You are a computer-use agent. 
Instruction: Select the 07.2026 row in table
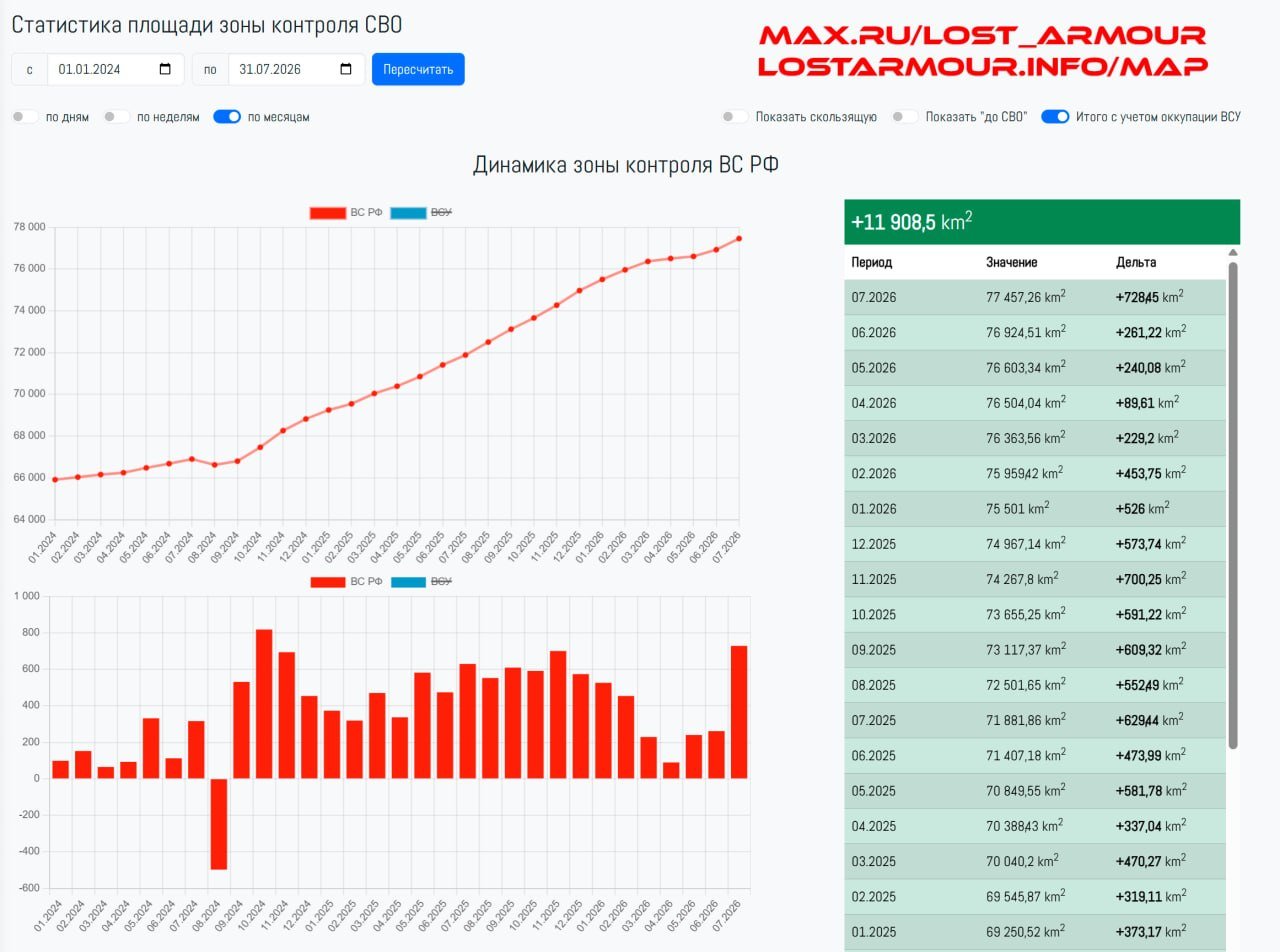click(1034, 297)
